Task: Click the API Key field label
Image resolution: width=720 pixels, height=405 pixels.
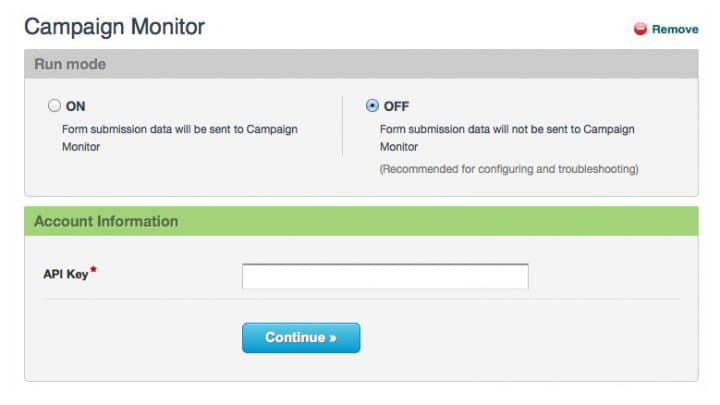Action: pos(66,274)
